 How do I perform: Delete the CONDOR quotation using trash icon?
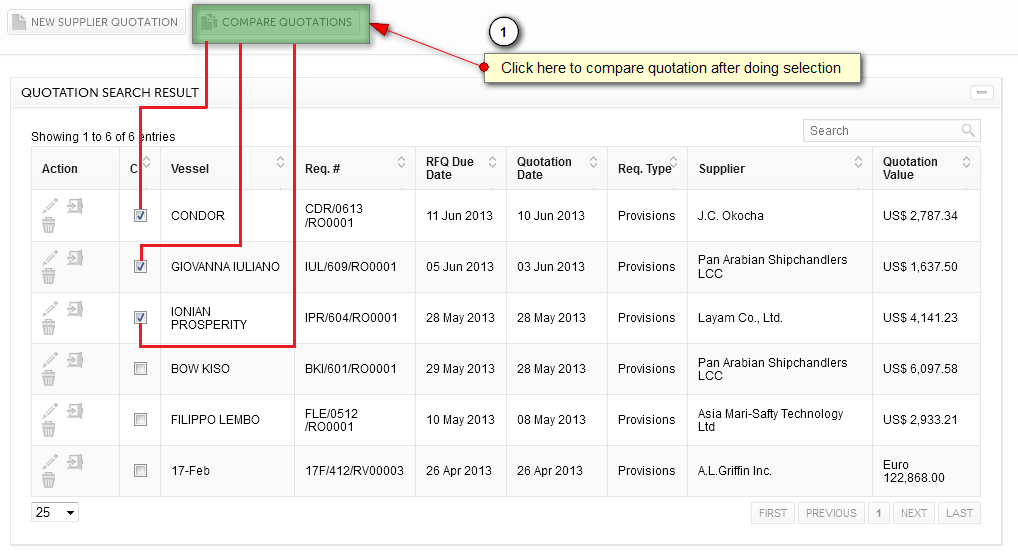click(49, 225)
